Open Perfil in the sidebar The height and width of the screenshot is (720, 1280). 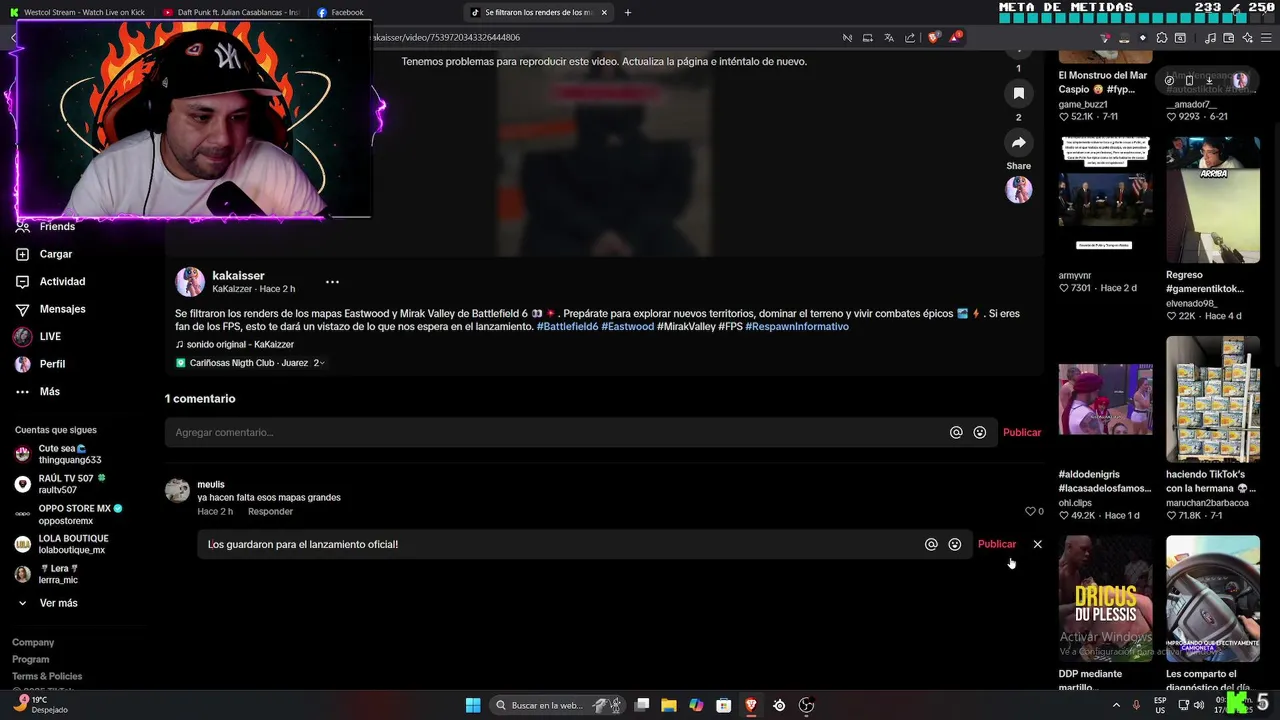click(40, 364)
